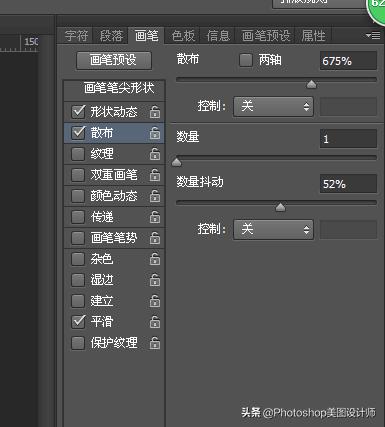The height and width of the screenshot is (427, 385).
Task: Select the 传递 row label
Action: [102, 217]
